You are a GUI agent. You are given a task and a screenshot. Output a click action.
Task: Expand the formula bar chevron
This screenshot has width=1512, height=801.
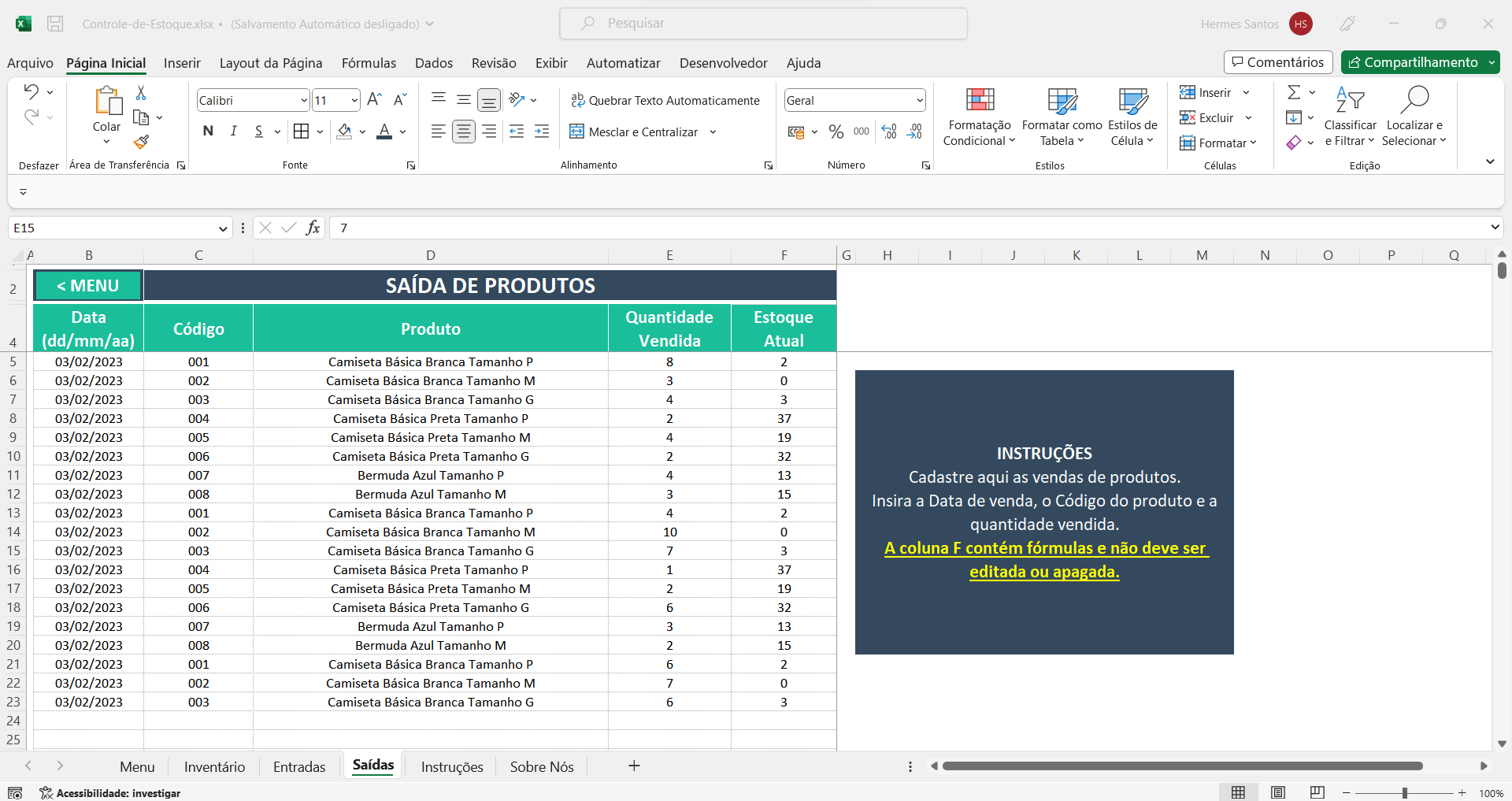point(1495,228)
